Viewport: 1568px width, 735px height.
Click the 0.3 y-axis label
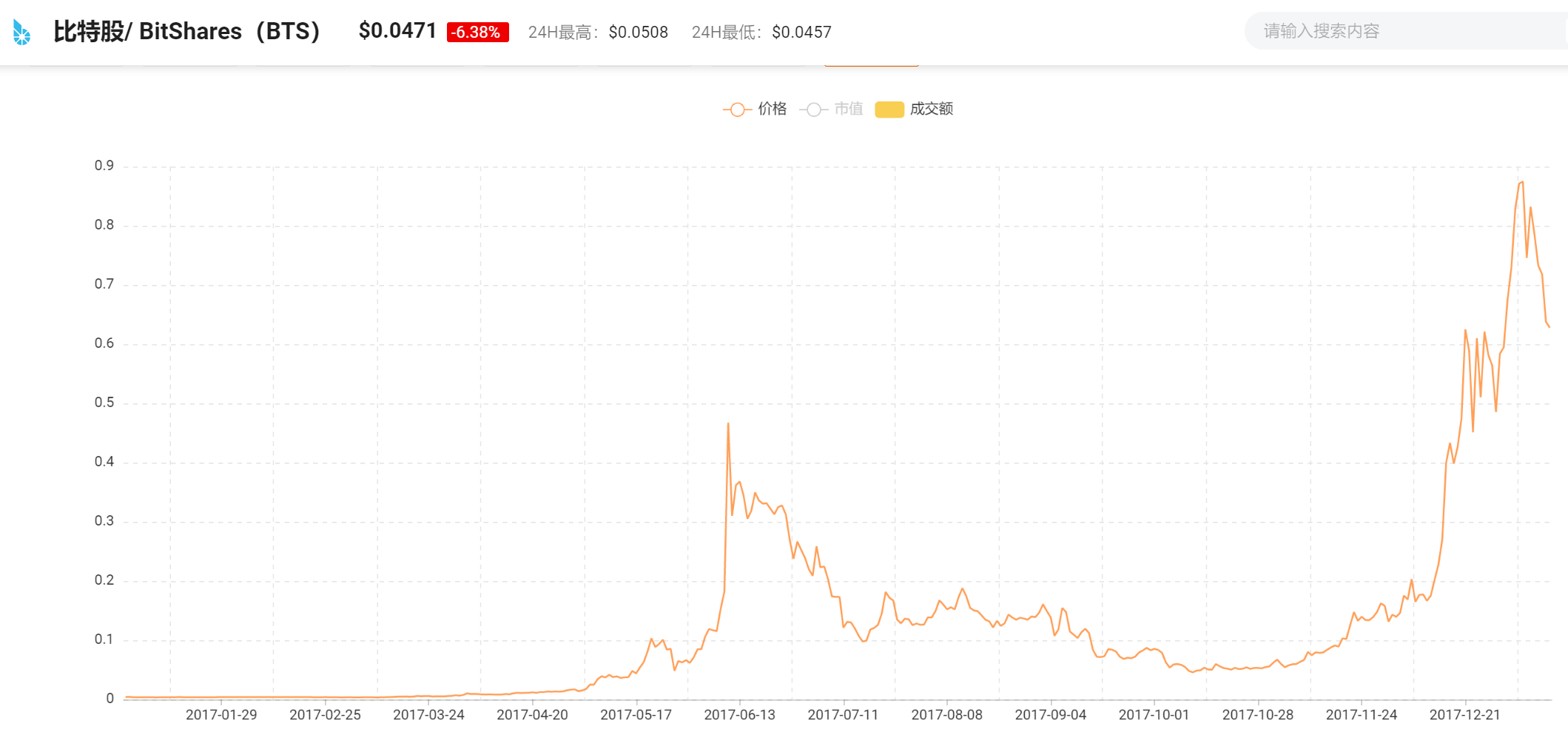104,521
